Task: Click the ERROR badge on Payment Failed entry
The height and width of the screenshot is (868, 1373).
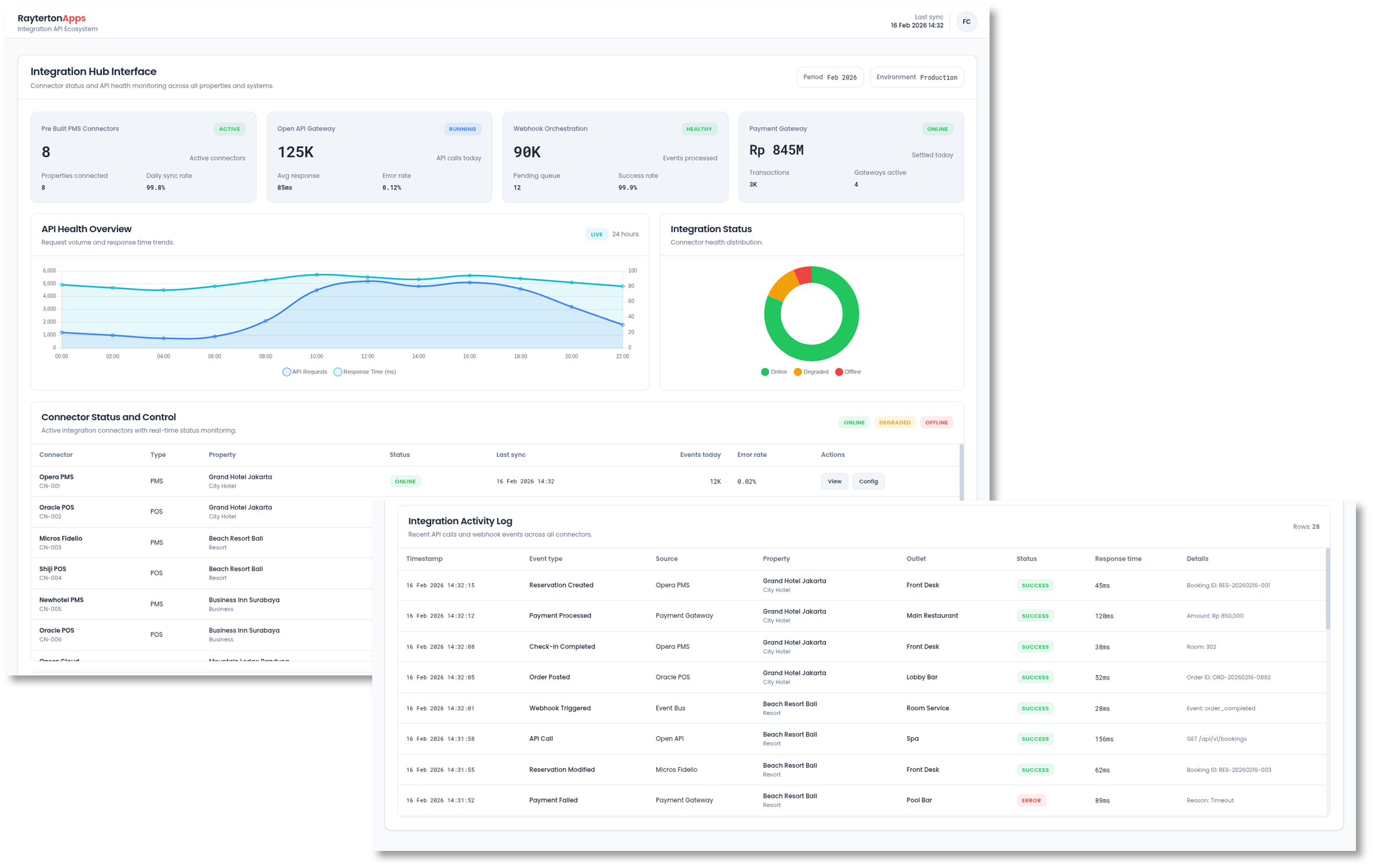Action: 1031,800
